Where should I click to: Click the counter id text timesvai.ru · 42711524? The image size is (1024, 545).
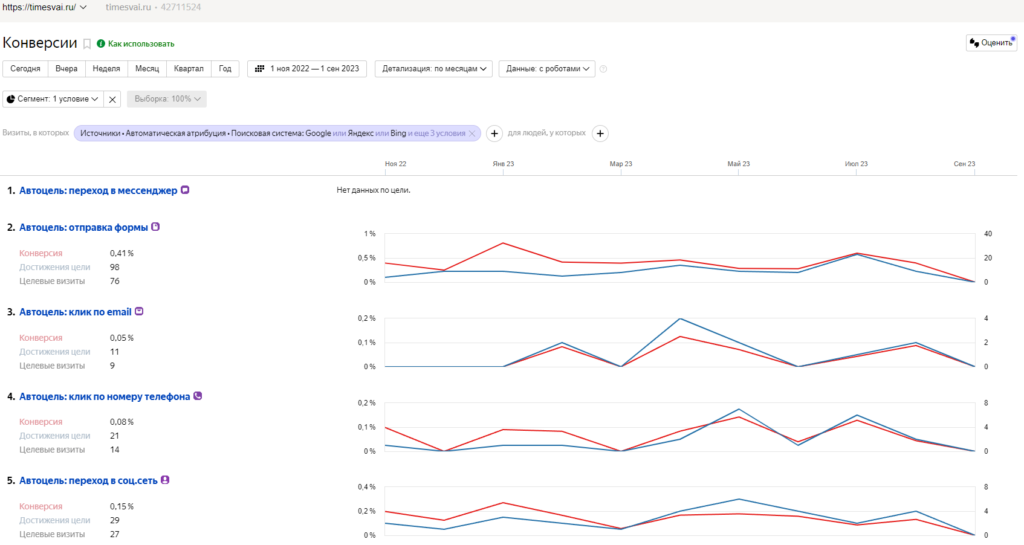coord(153,7)
